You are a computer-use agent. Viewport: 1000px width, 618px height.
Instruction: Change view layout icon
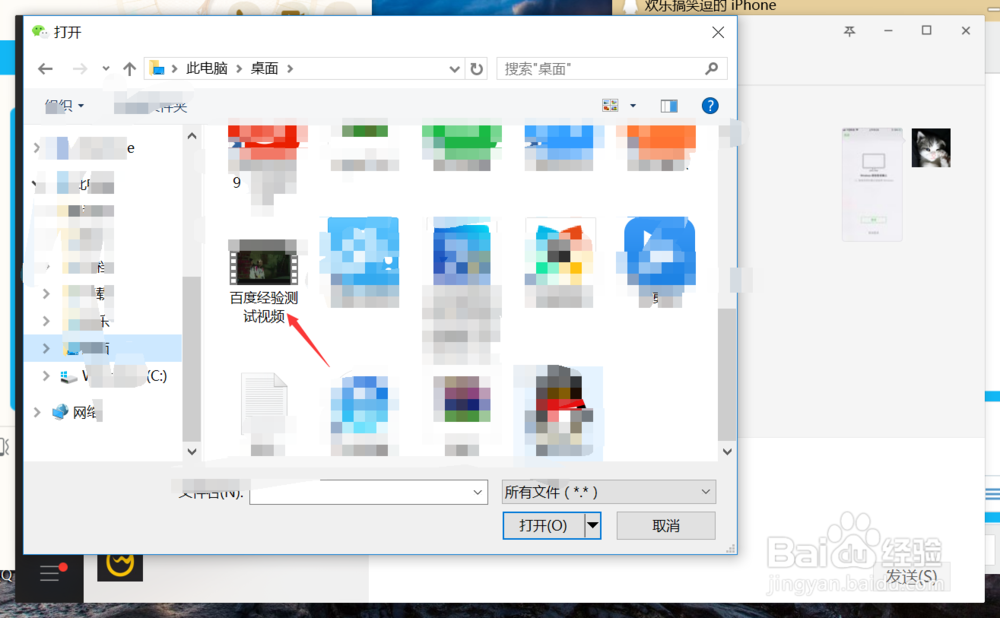pyautogui.click(x=610, y=105)
